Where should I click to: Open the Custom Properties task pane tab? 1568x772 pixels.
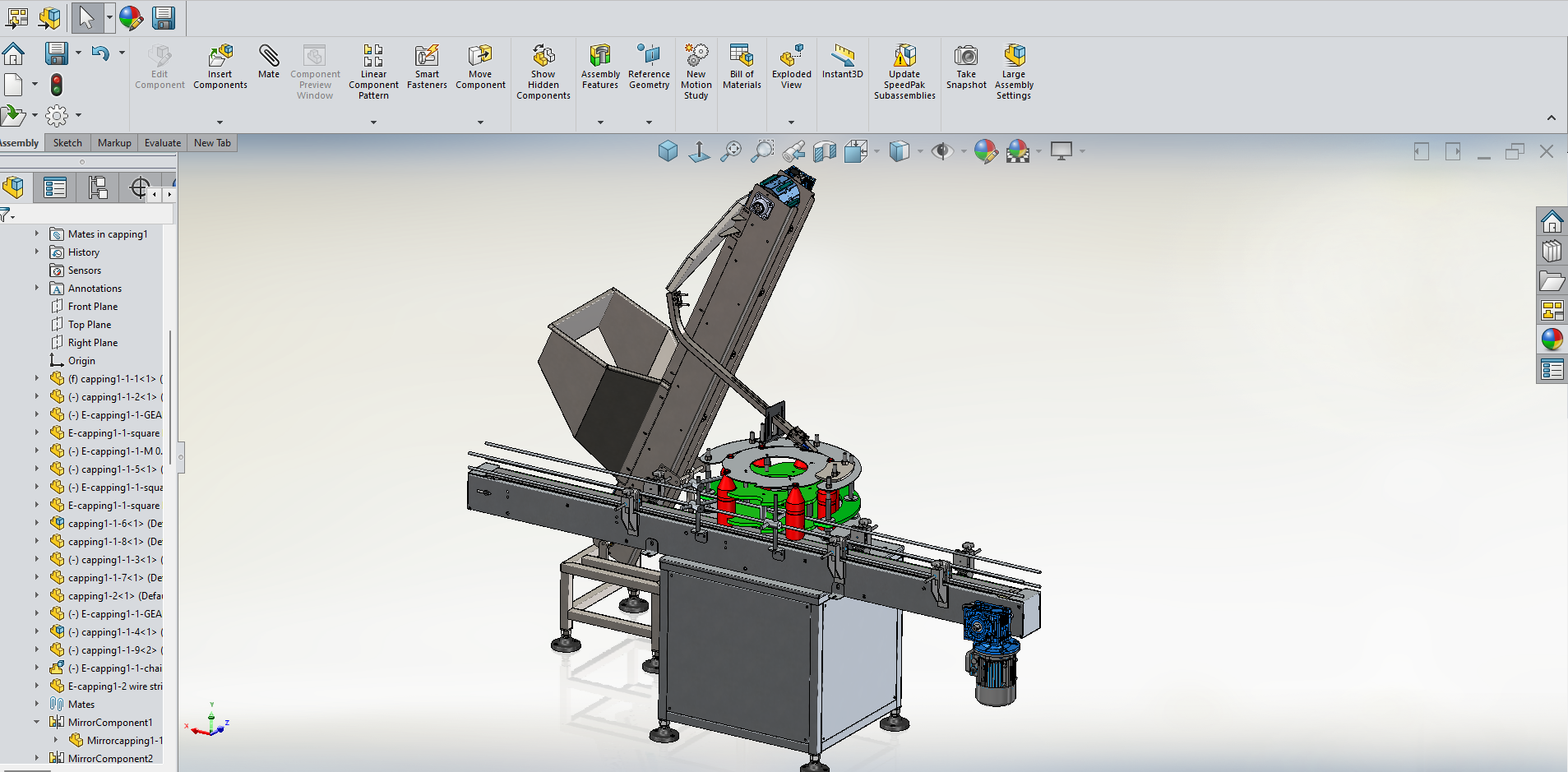[1552, 370]
